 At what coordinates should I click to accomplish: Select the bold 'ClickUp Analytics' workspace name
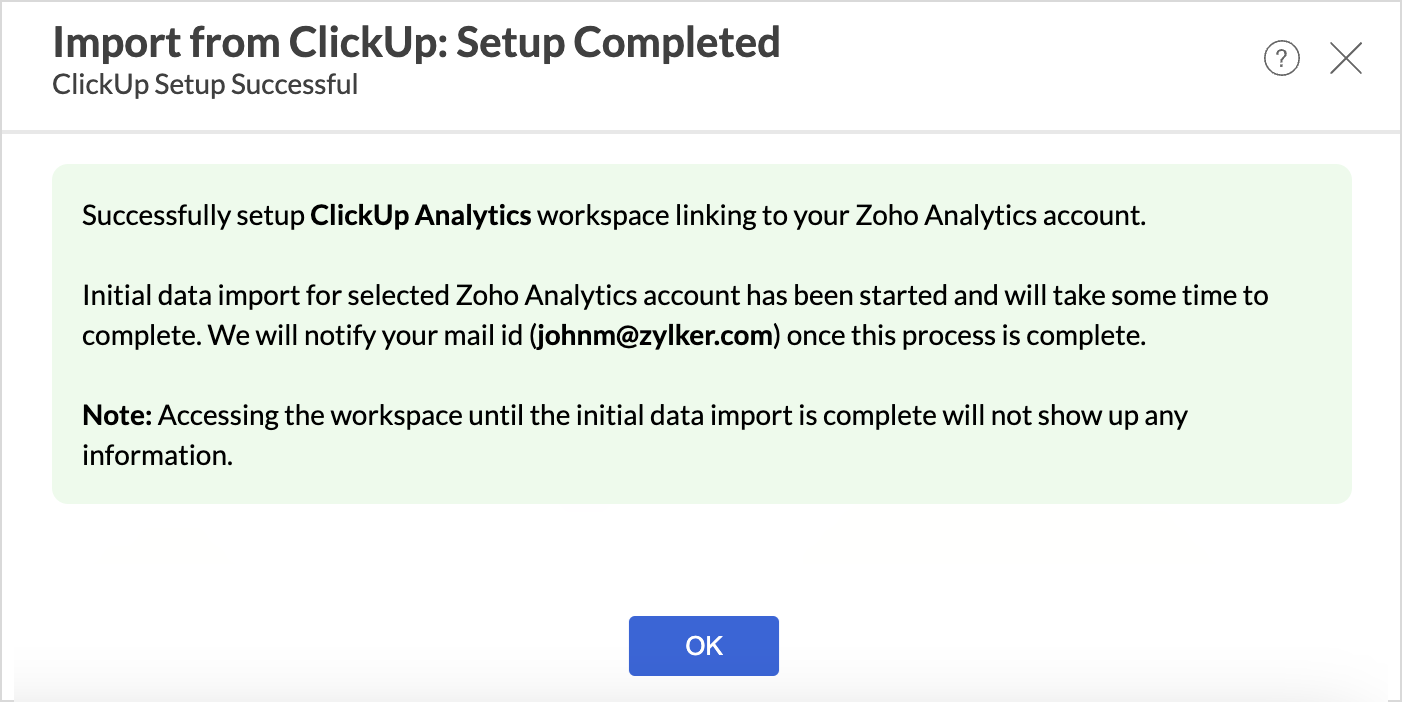click(x=421, y=216)
